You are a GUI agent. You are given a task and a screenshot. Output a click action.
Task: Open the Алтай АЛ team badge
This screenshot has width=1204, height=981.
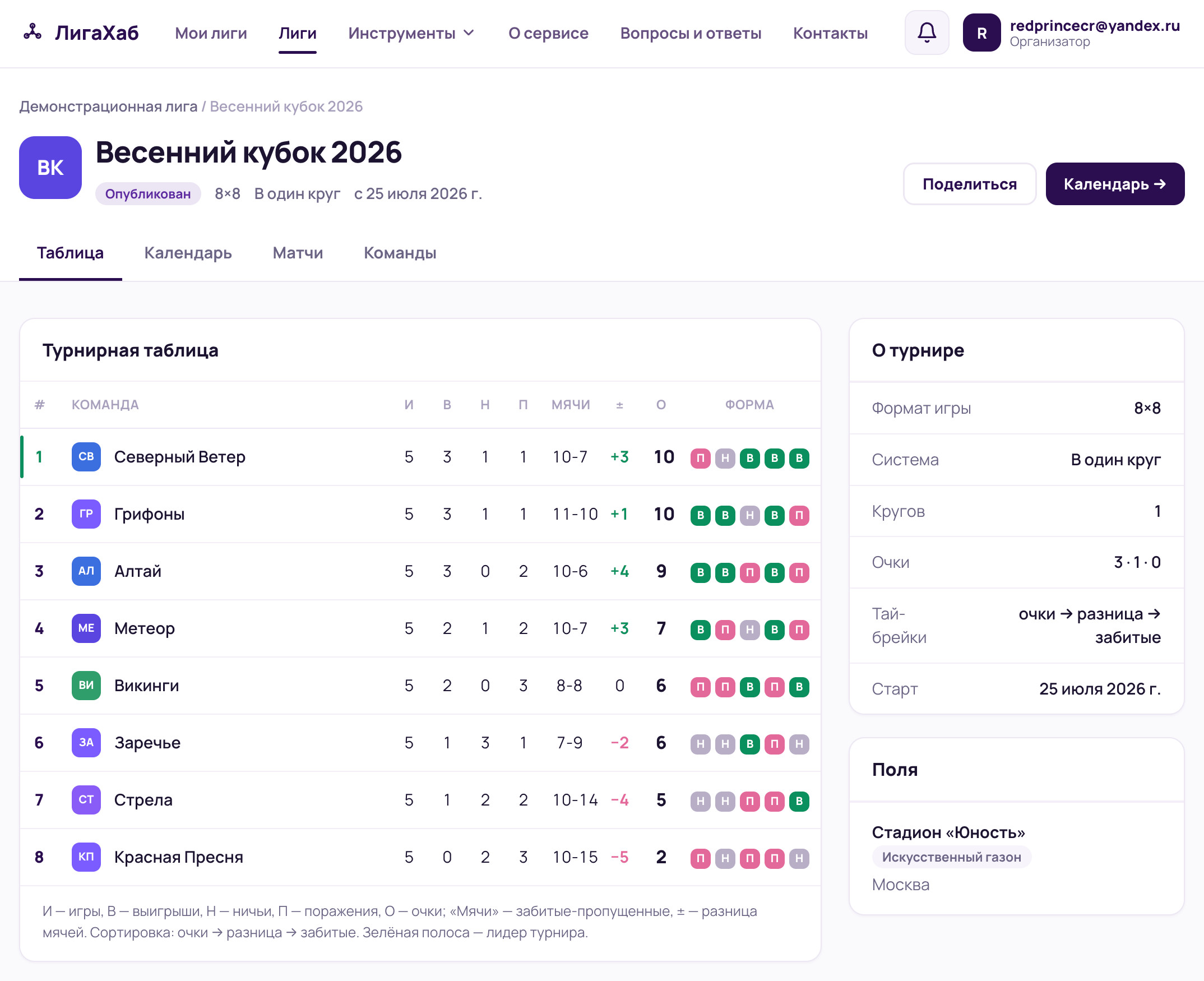[x=86, y=571]
